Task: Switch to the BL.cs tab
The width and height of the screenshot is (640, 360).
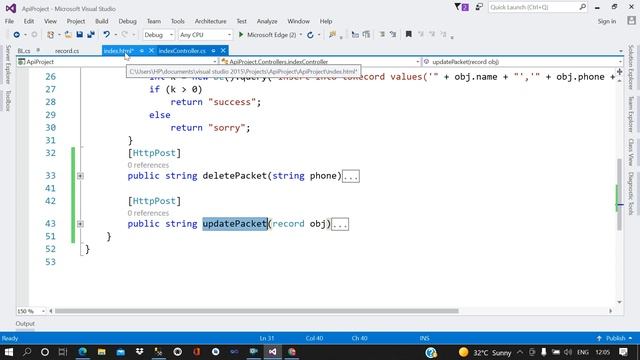Action: [24, 51]
